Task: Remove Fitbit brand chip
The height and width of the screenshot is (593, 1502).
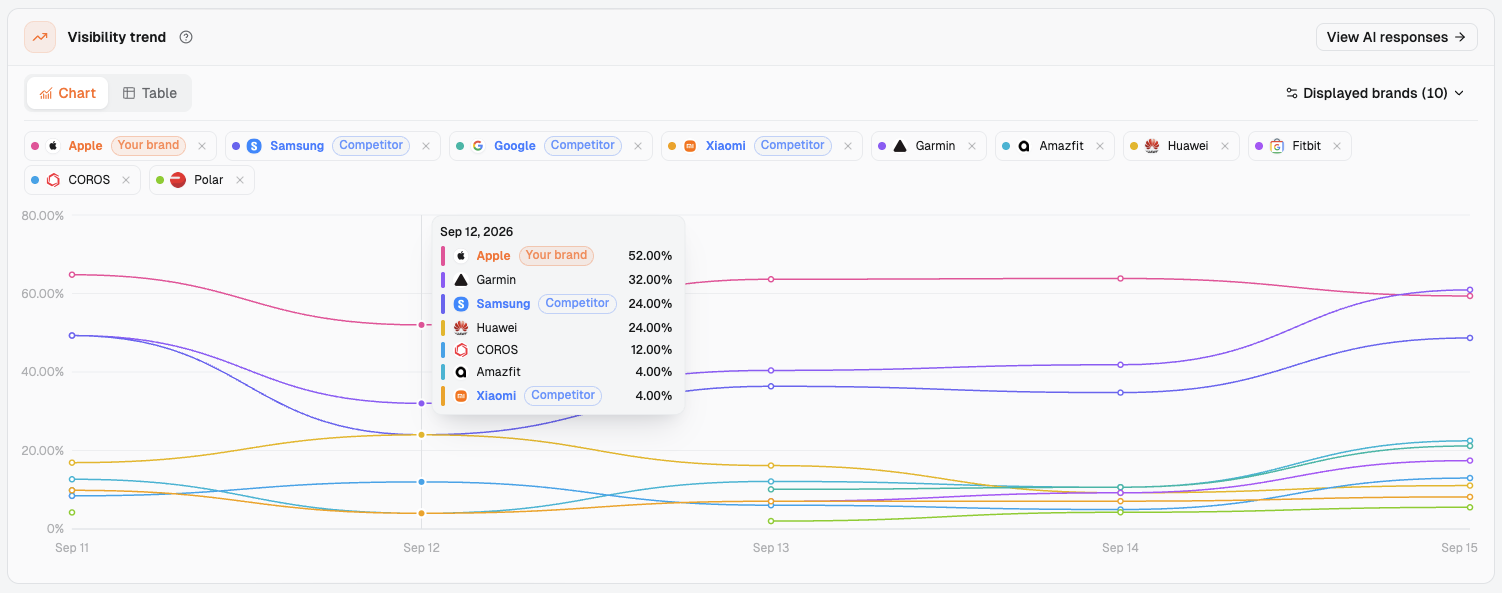Action: [1338, 146]
